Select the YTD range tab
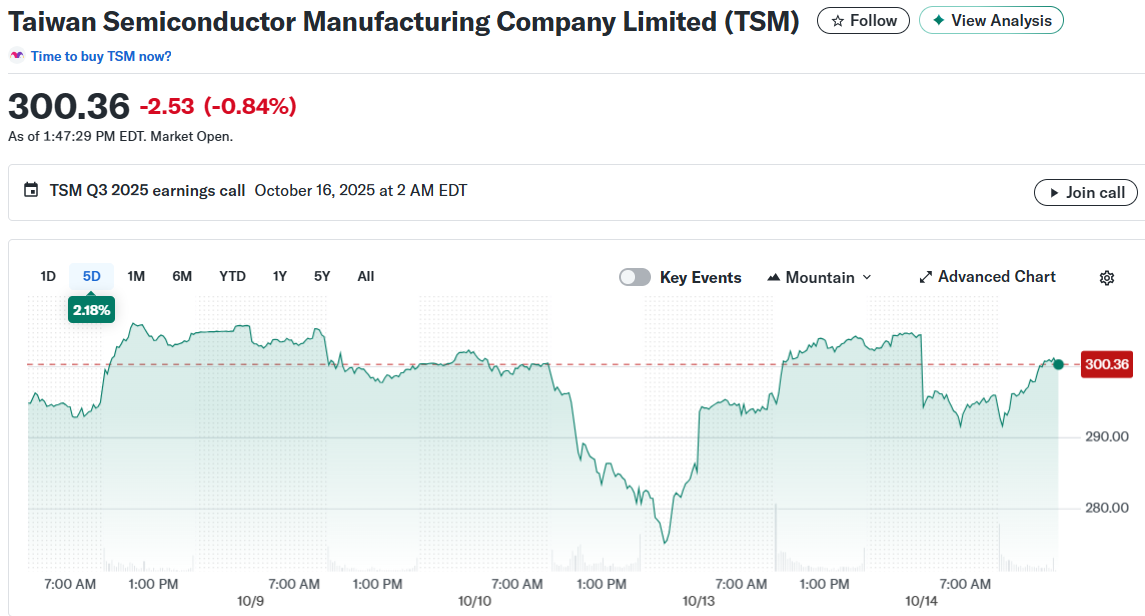Viewport: 1145px width, 616px height. click(x=232, y=276)
